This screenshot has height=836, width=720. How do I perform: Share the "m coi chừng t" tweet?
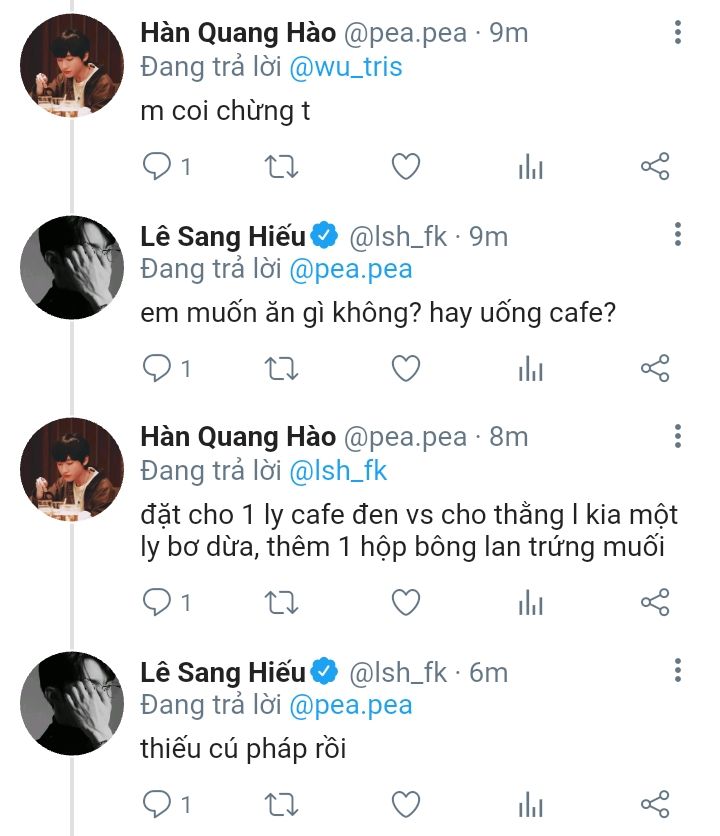click(x=654, y=166)
